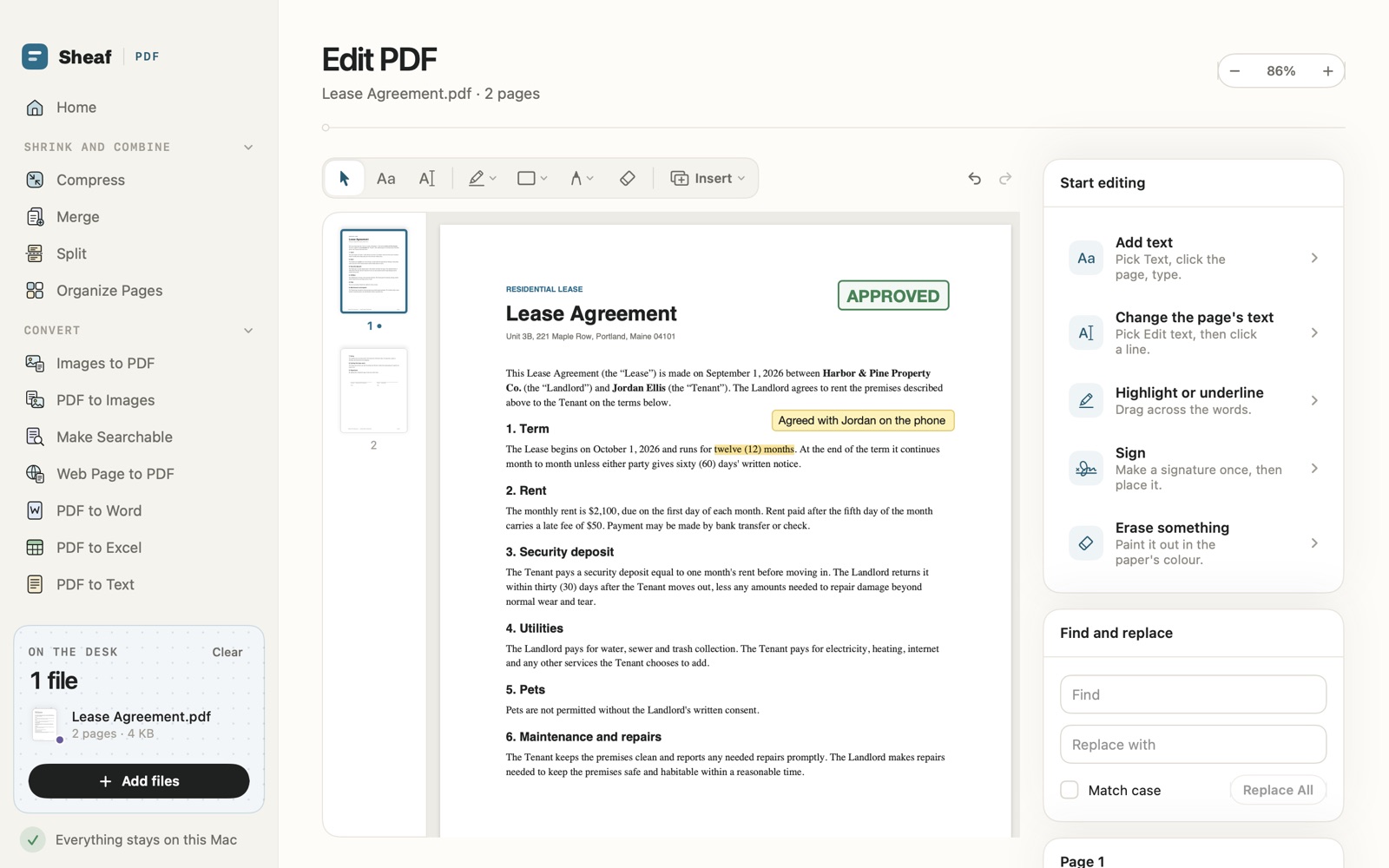Enable the Match case checkbox
The image size is (1389, 868).
click(1070, 790)
